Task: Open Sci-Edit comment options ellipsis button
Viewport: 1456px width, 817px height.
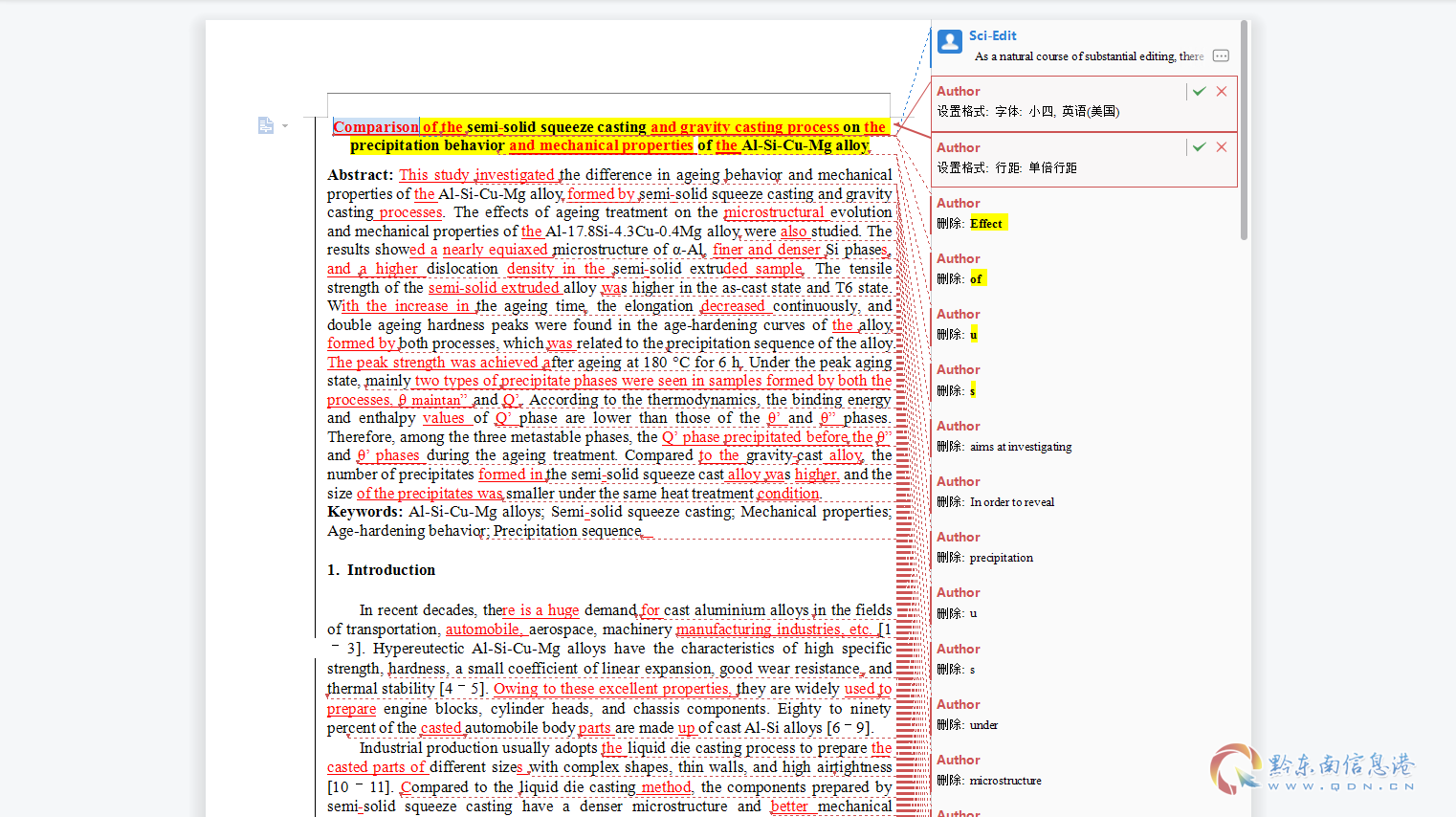Action: pyautogui.click(x=1221, y=56)
